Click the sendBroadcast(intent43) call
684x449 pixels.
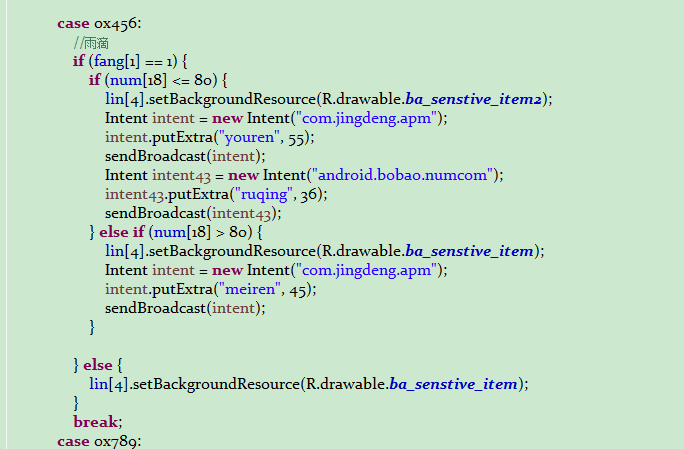click(193, 213)
